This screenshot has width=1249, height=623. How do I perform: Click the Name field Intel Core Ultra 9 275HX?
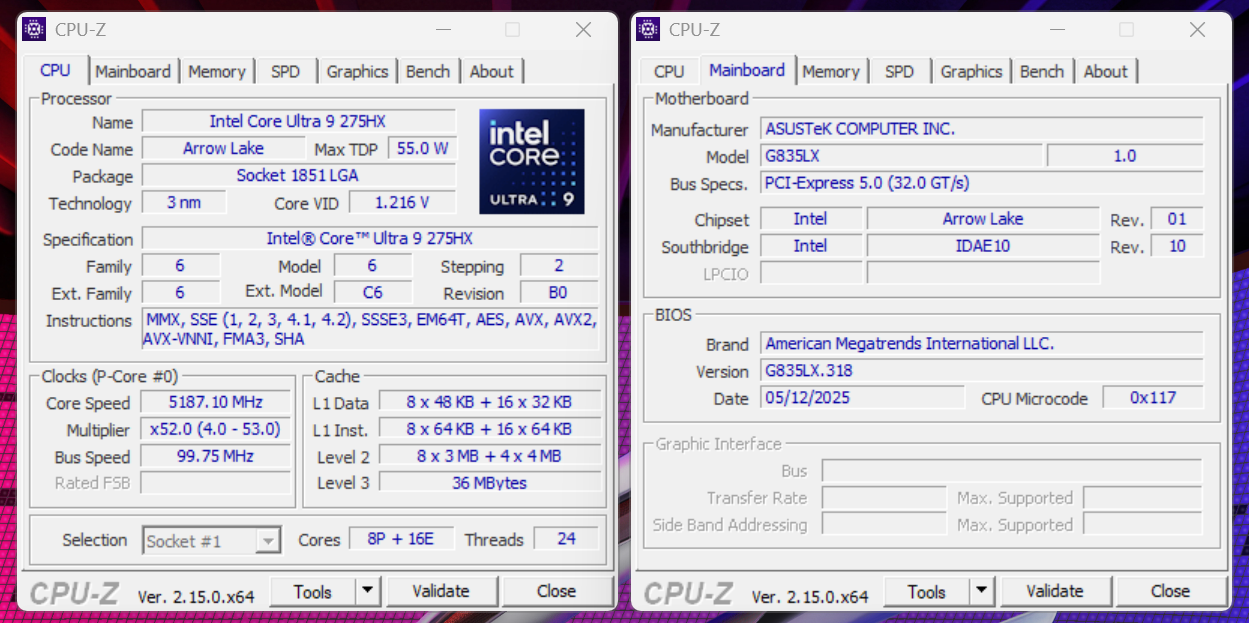[x=298, y=121]
